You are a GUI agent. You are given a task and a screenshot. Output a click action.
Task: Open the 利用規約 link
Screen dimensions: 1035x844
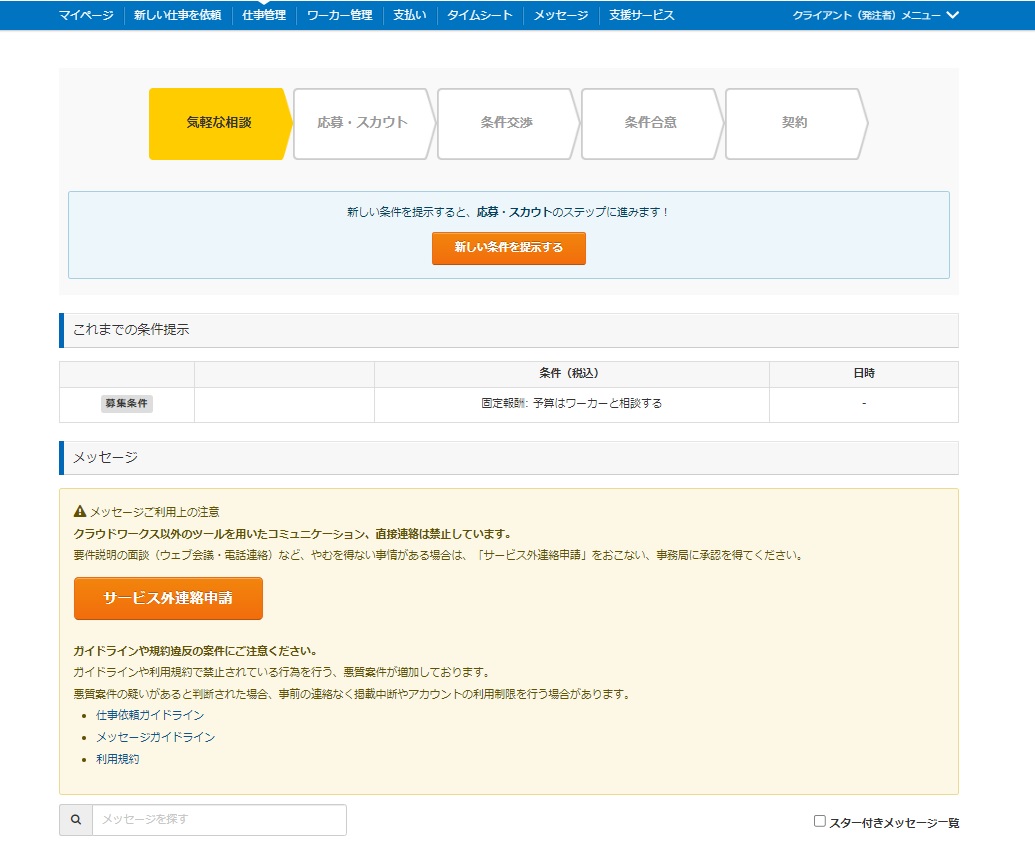coord(118,760)
